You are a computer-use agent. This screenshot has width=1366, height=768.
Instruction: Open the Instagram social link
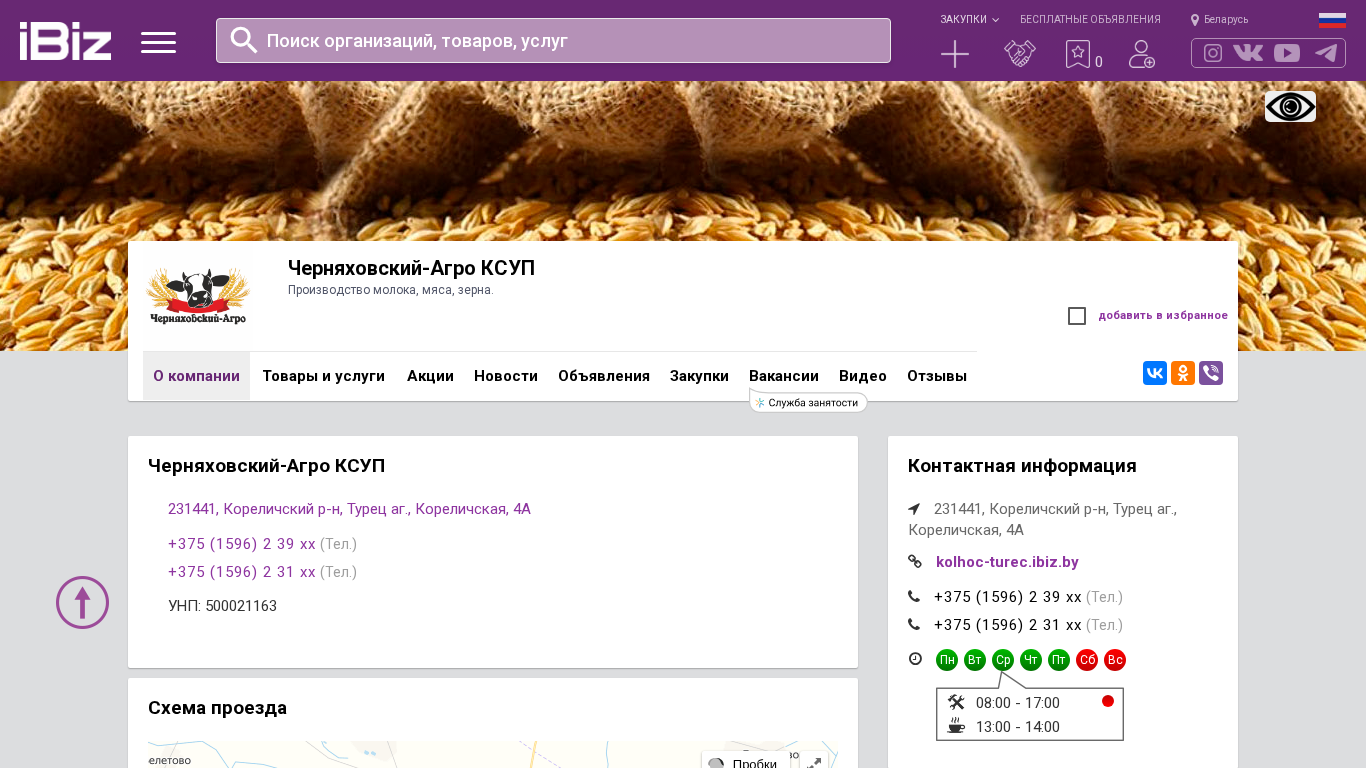coord(1213,53)
